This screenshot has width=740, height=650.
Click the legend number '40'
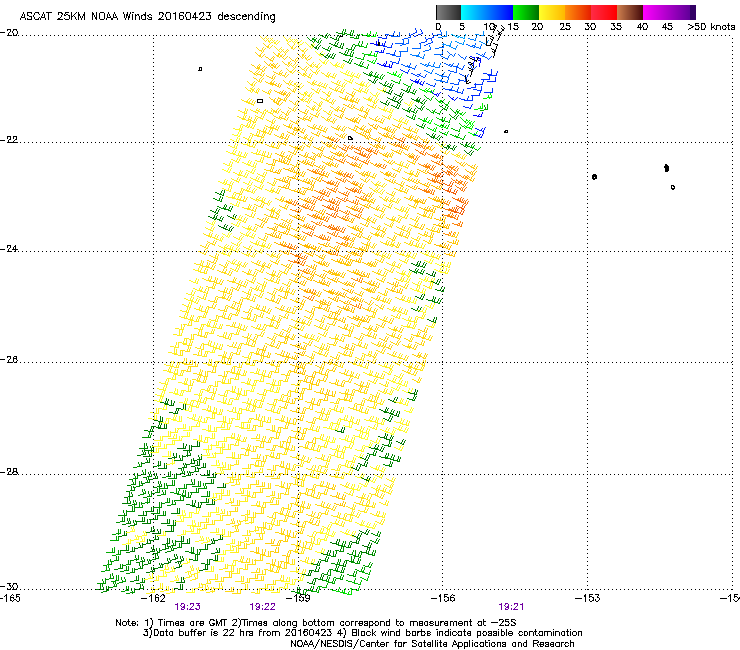pos(642,27)
